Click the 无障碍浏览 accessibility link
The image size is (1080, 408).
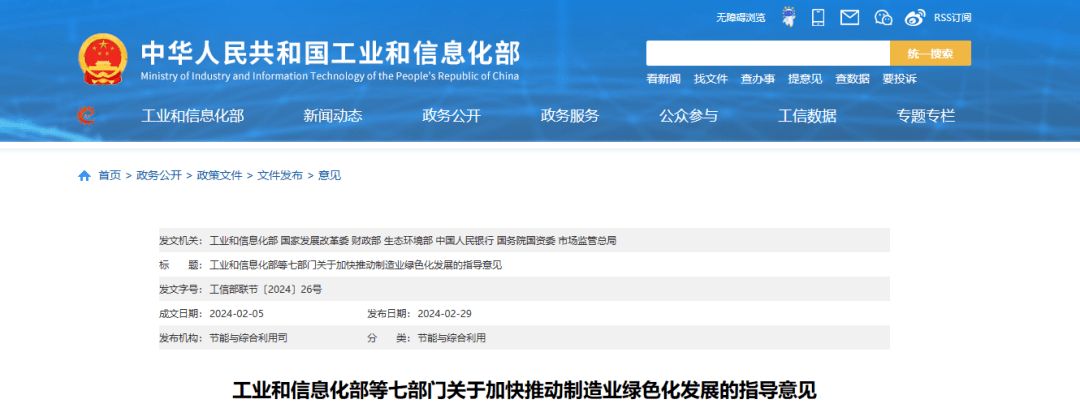tap(740, 18)
